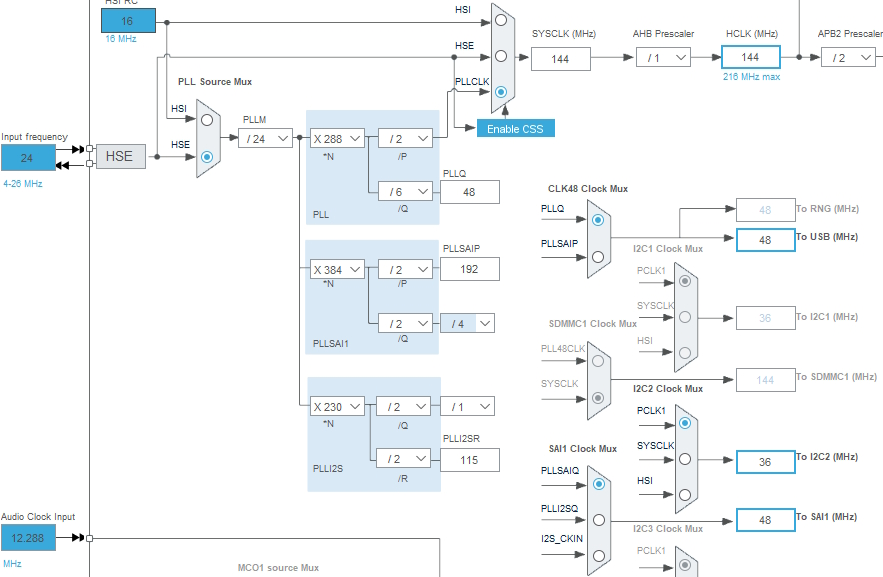Image resolution: width=883 pixels, height=577 pixels.
Task: Click the HSE oscillator block
Action: [x=121, y=156]
